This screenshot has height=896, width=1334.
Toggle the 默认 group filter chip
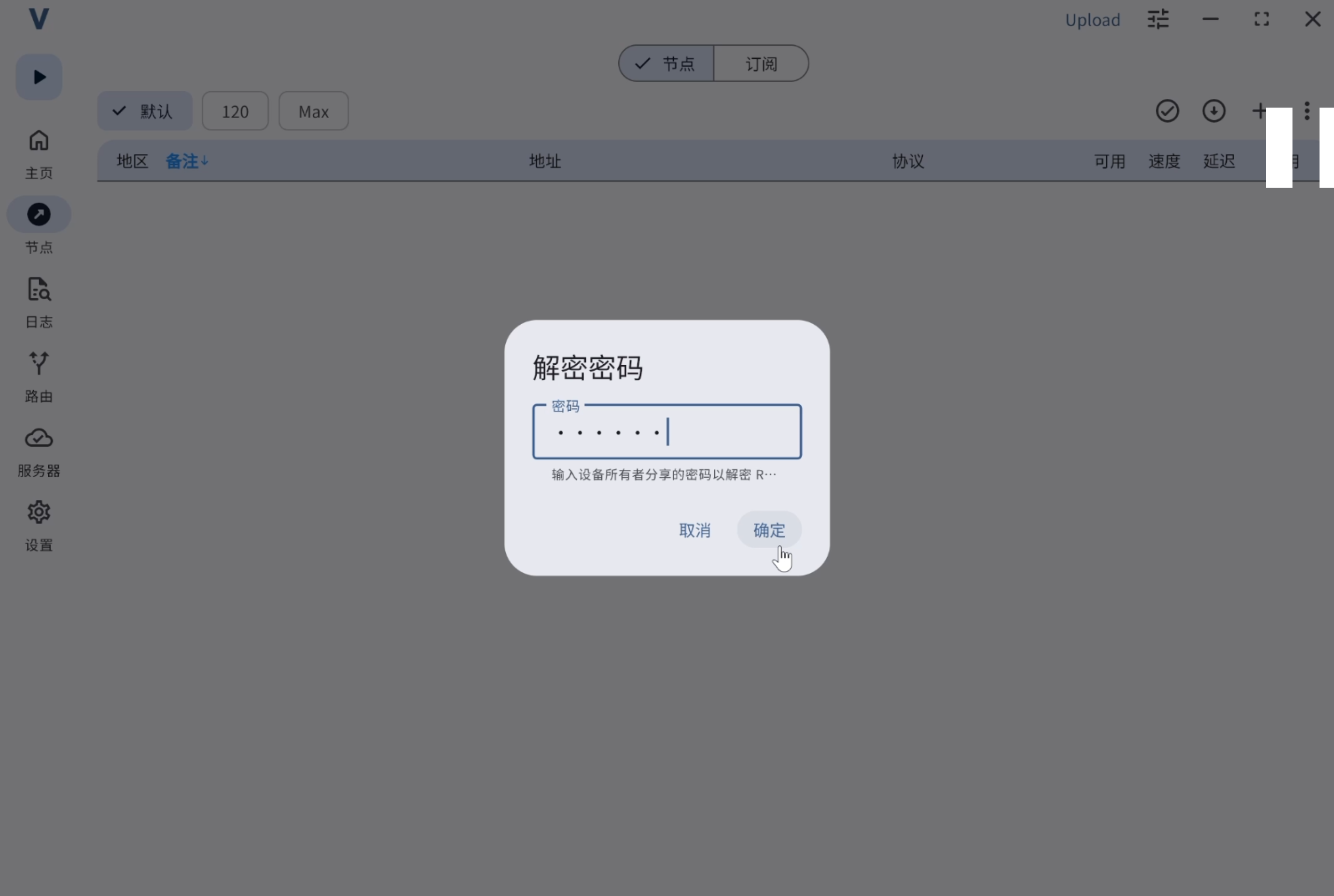(145, 111)
